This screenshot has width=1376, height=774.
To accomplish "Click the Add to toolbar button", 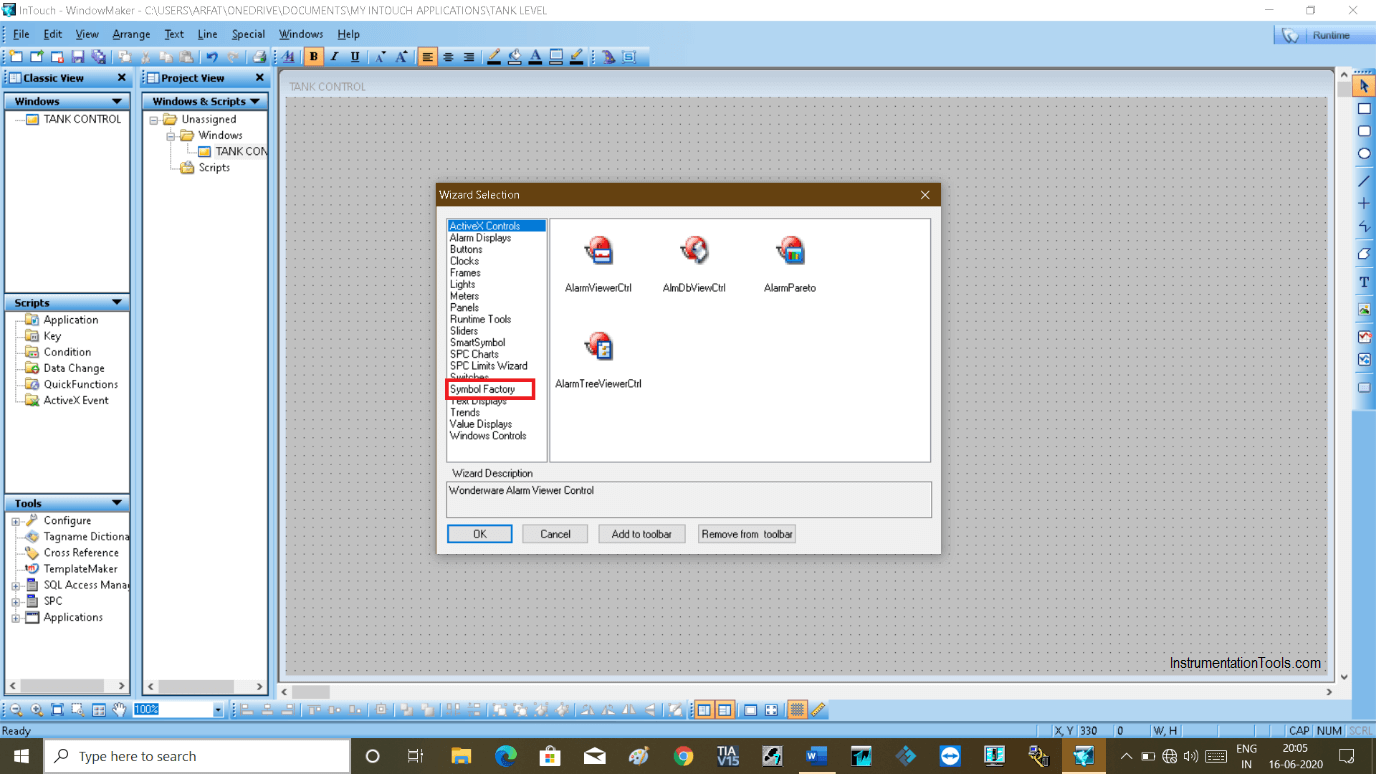I will pos(642,534).
